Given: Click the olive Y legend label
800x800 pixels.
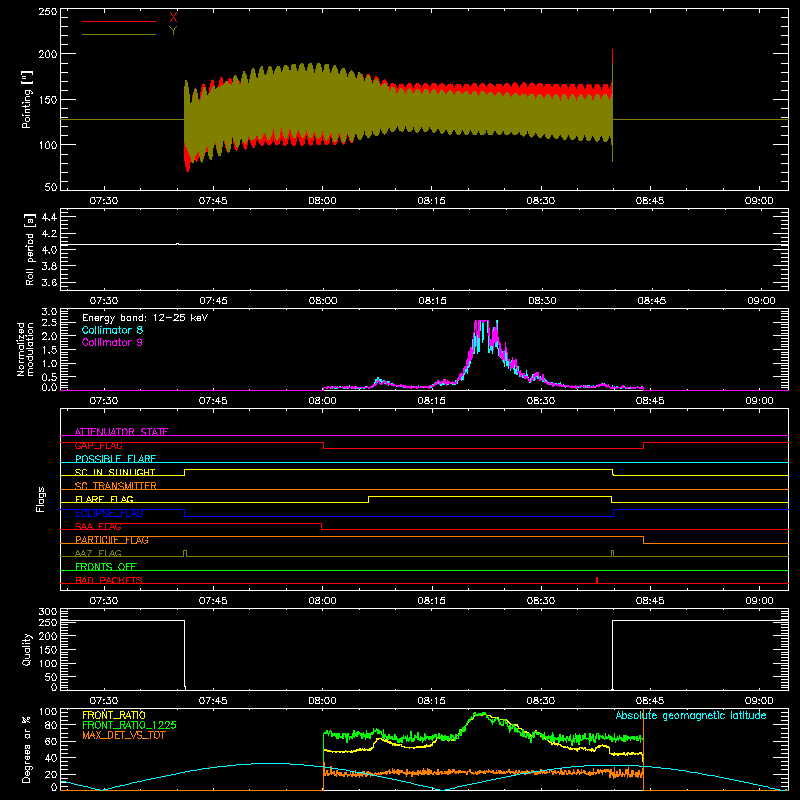Looking at the screenshot, I should pos(173,31).
